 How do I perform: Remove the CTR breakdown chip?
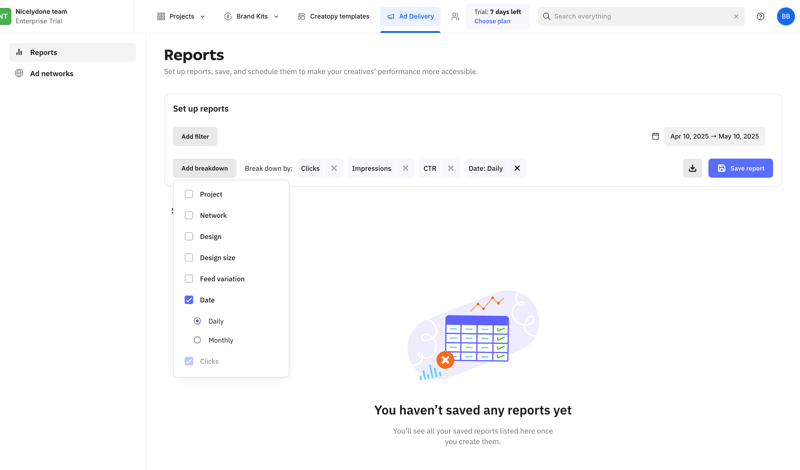(x=450, y=168)
